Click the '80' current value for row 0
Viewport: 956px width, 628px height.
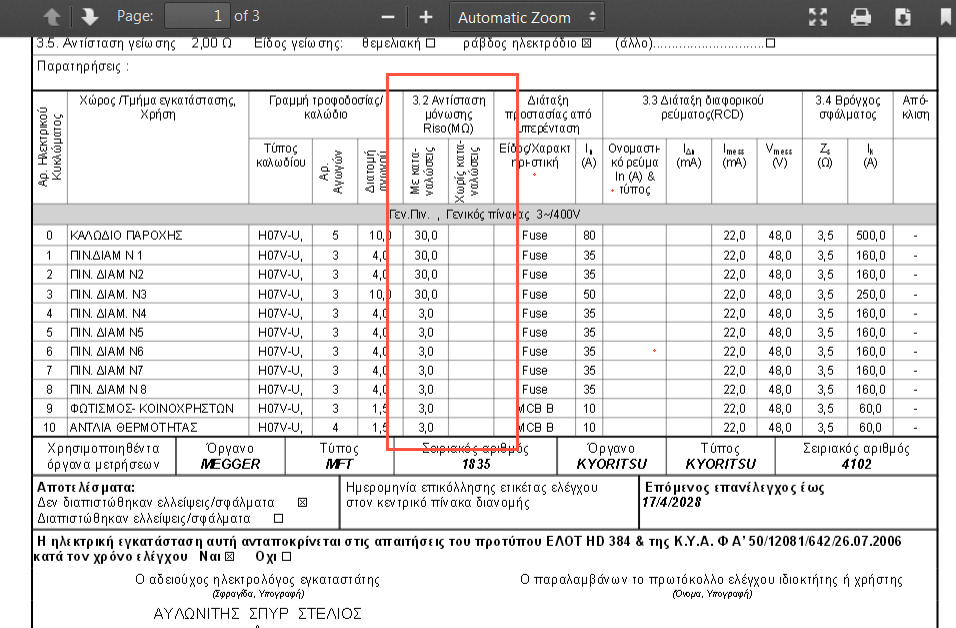[589, 235]
